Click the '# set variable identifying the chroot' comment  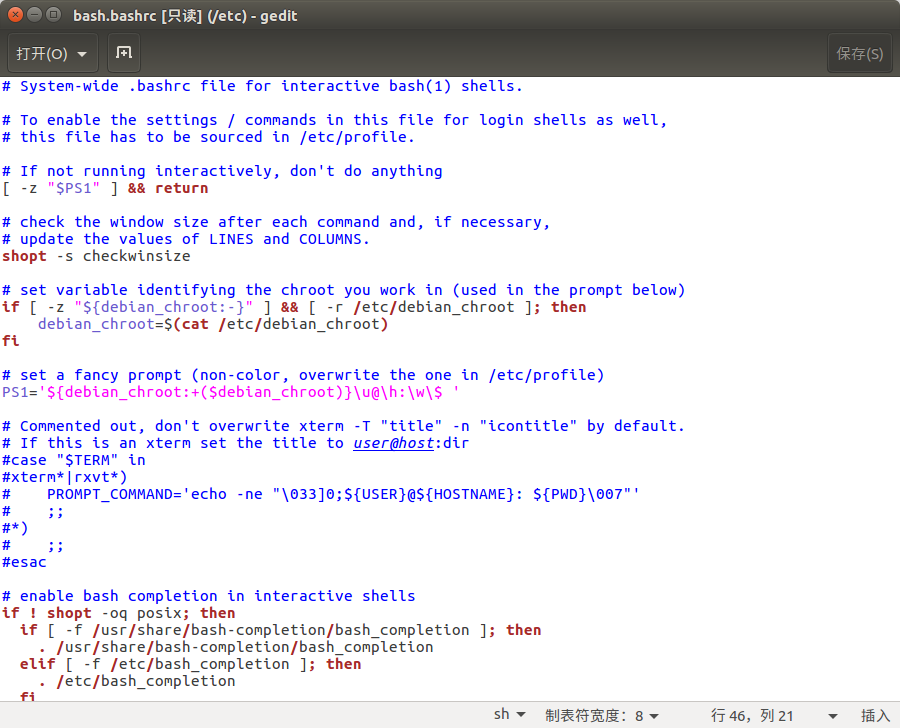tap(343, 291)
